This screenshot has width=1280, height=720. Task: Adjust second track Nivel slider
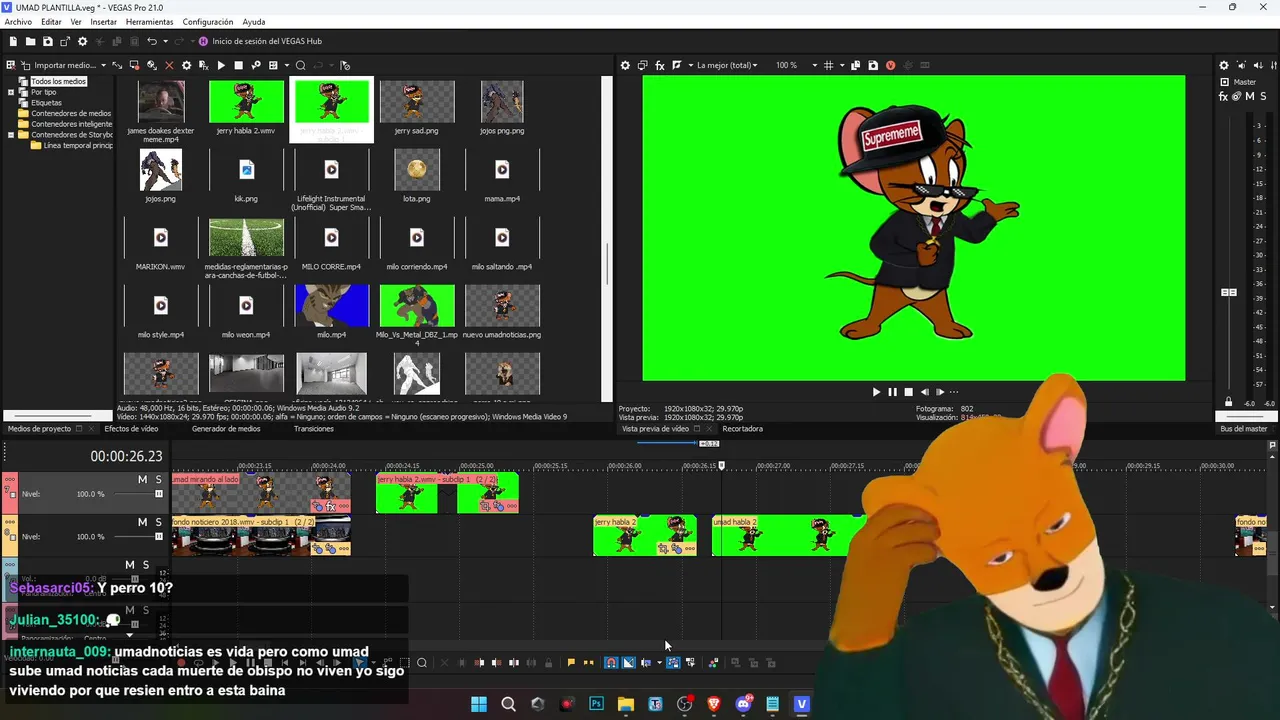click(x=158, y=536)
